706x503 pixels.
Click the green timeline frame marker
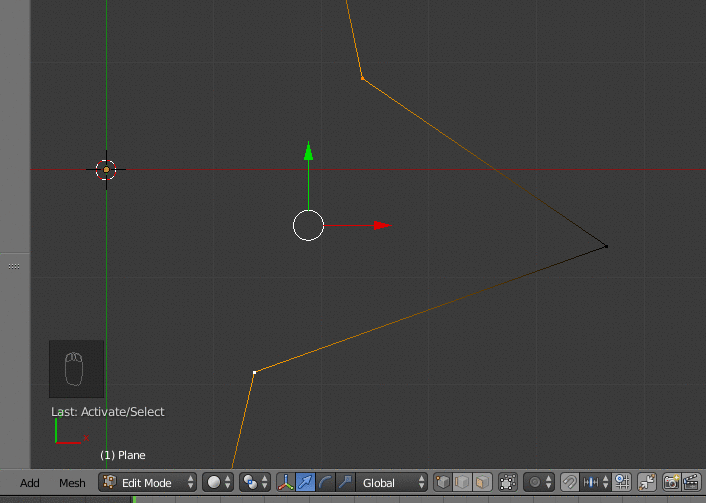click(x=134, y=499)
